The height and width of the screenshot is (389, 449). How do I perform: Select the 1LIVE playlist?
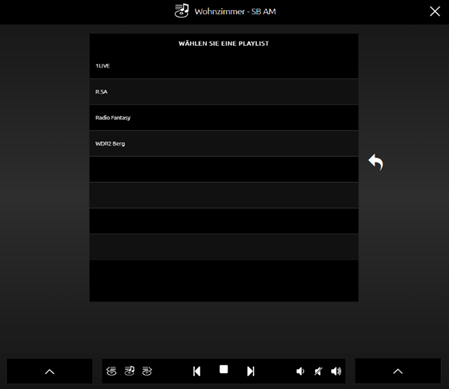click(x=224, y=66)
